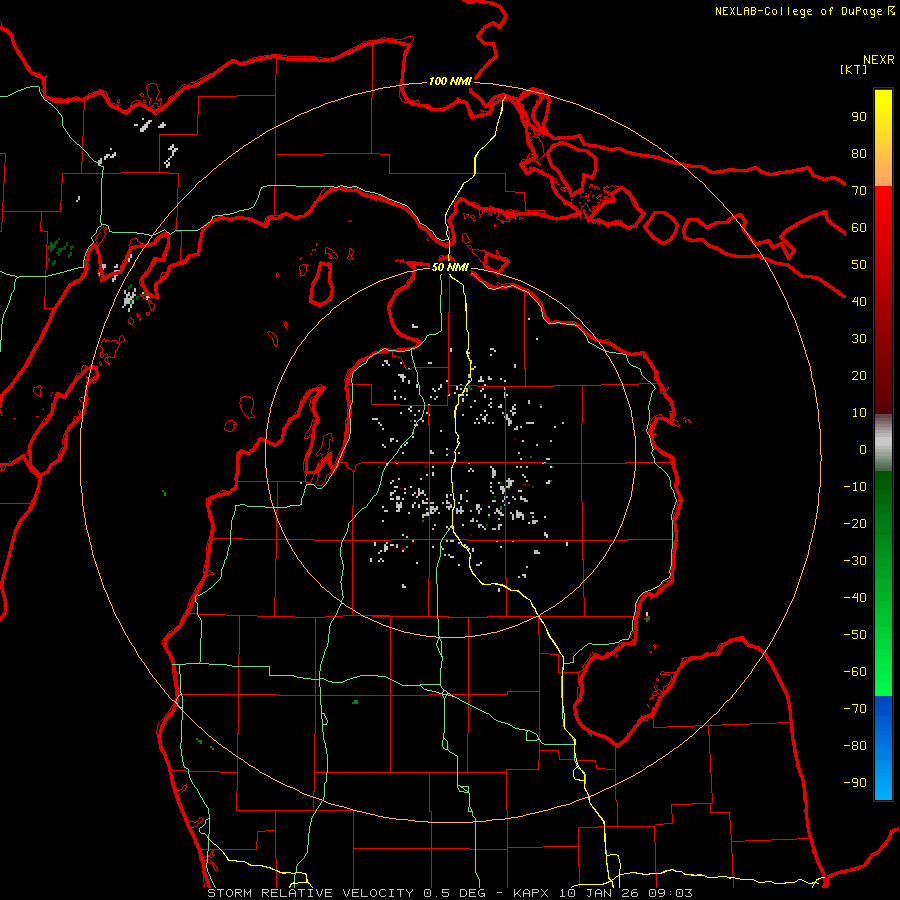Click the -60 value on the velocity scale
This screenshot has height=900, width=900.
[x=855, y=672]
